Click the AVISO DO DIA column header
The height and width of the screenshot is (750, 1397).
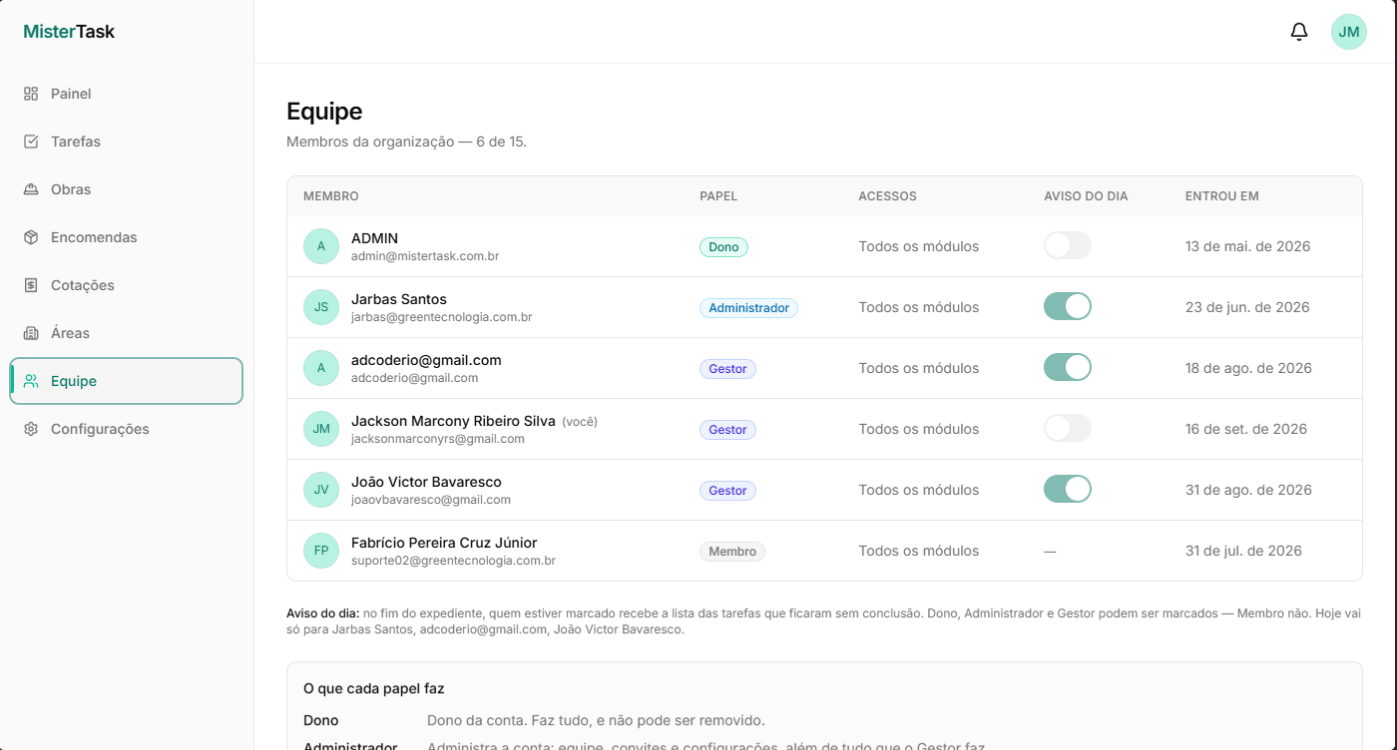(x=1086, y=197)
